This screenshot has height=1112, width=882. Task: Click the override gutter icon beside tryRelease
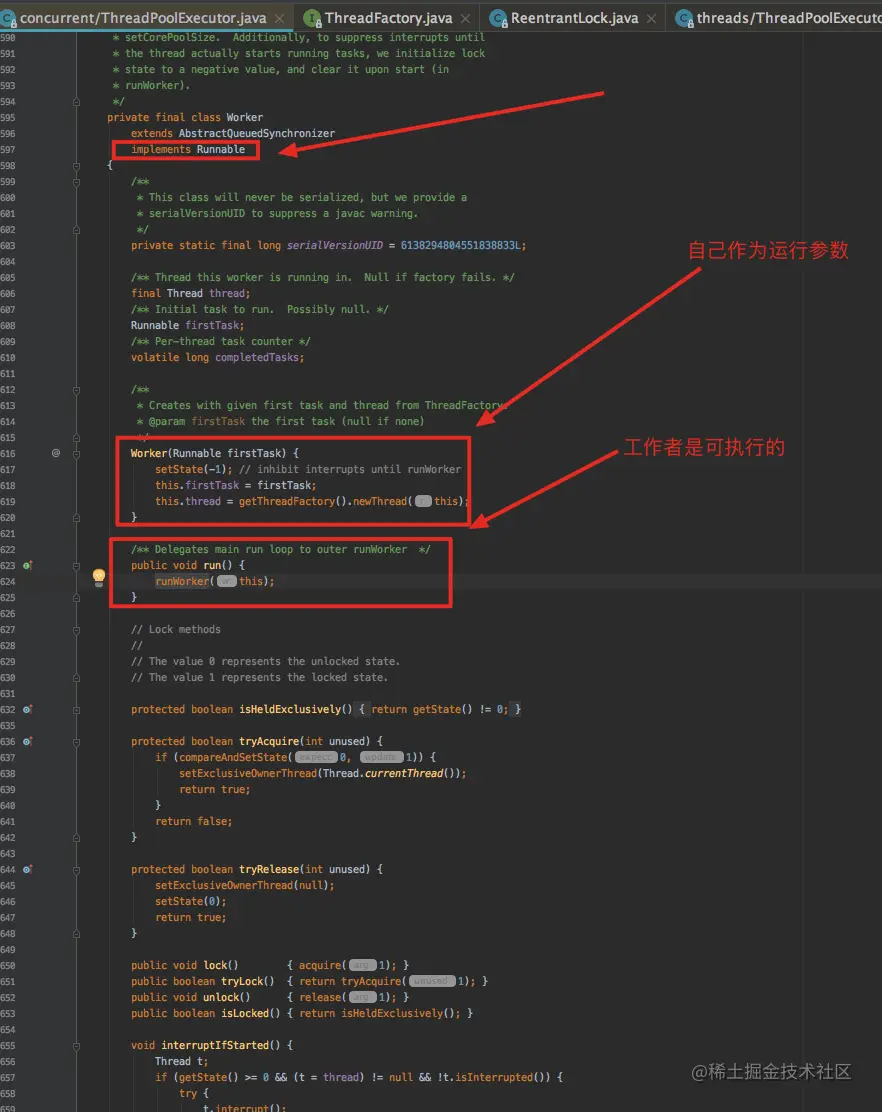[27, 869]
